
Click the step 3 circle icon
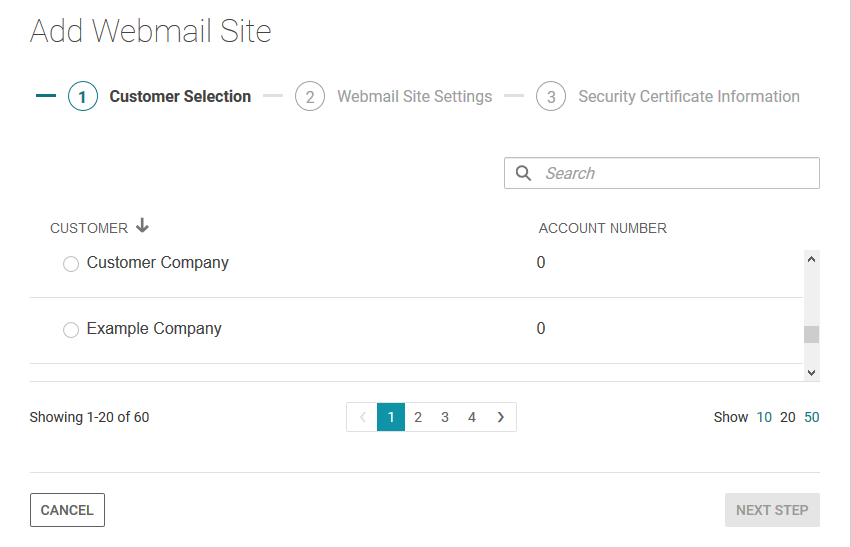551,97
